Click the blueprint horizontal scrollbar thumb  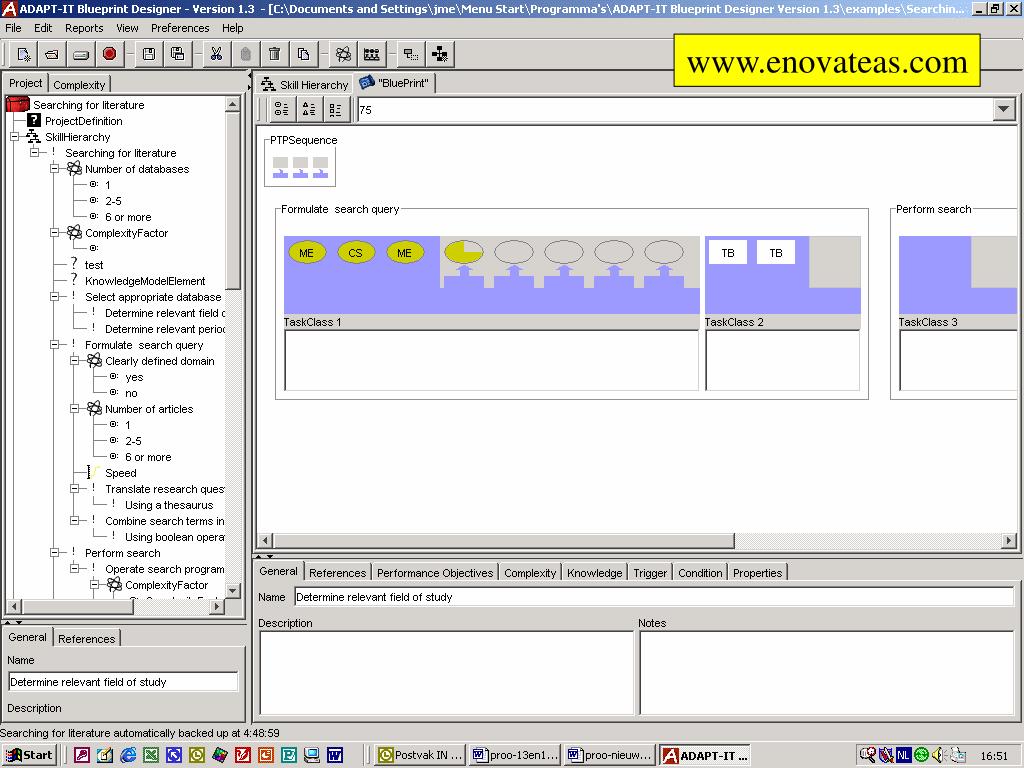504,541
